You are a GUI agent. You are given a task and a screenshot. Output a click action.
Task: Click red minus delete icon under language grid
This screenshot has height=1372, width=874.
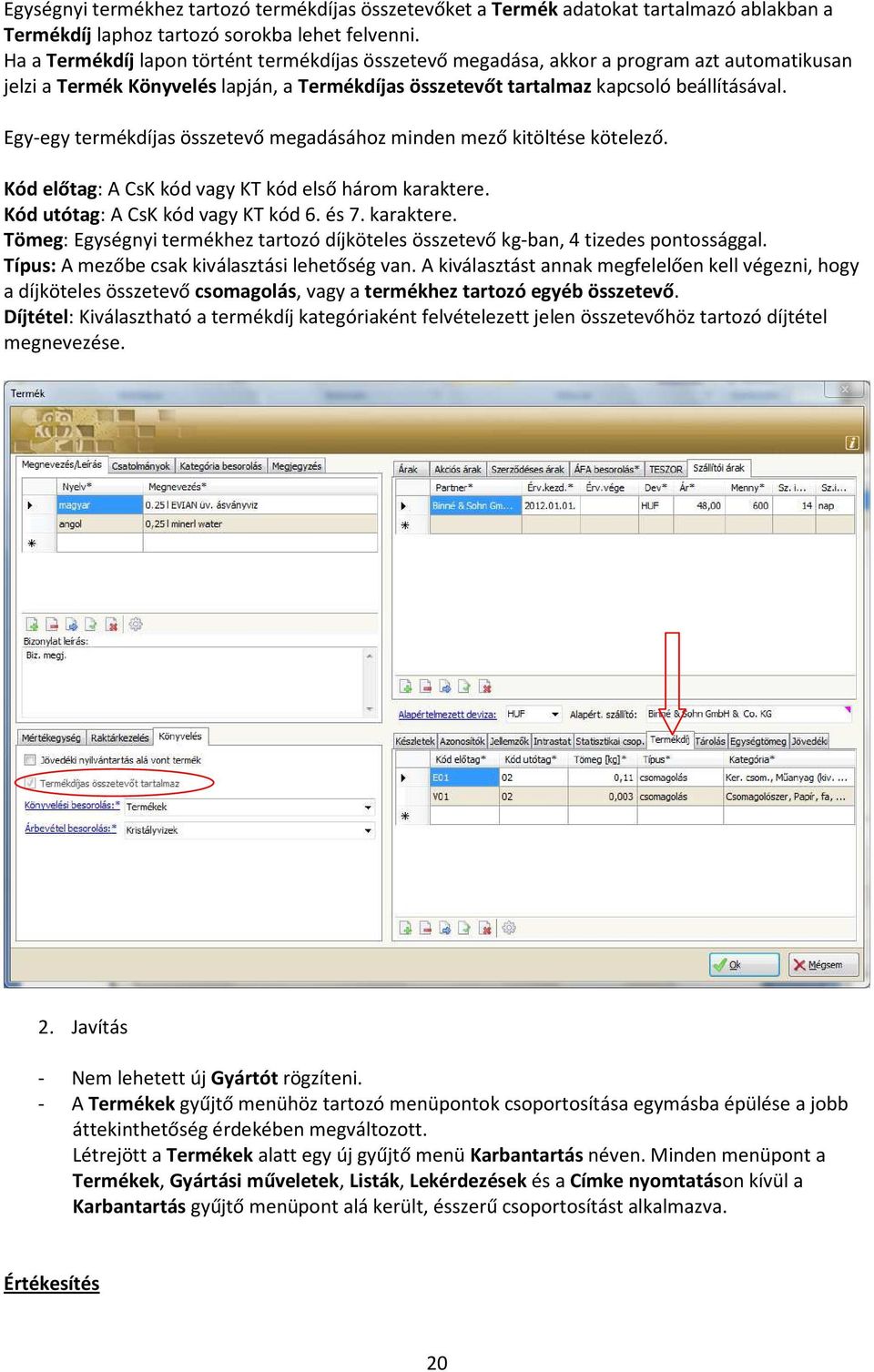52,625
